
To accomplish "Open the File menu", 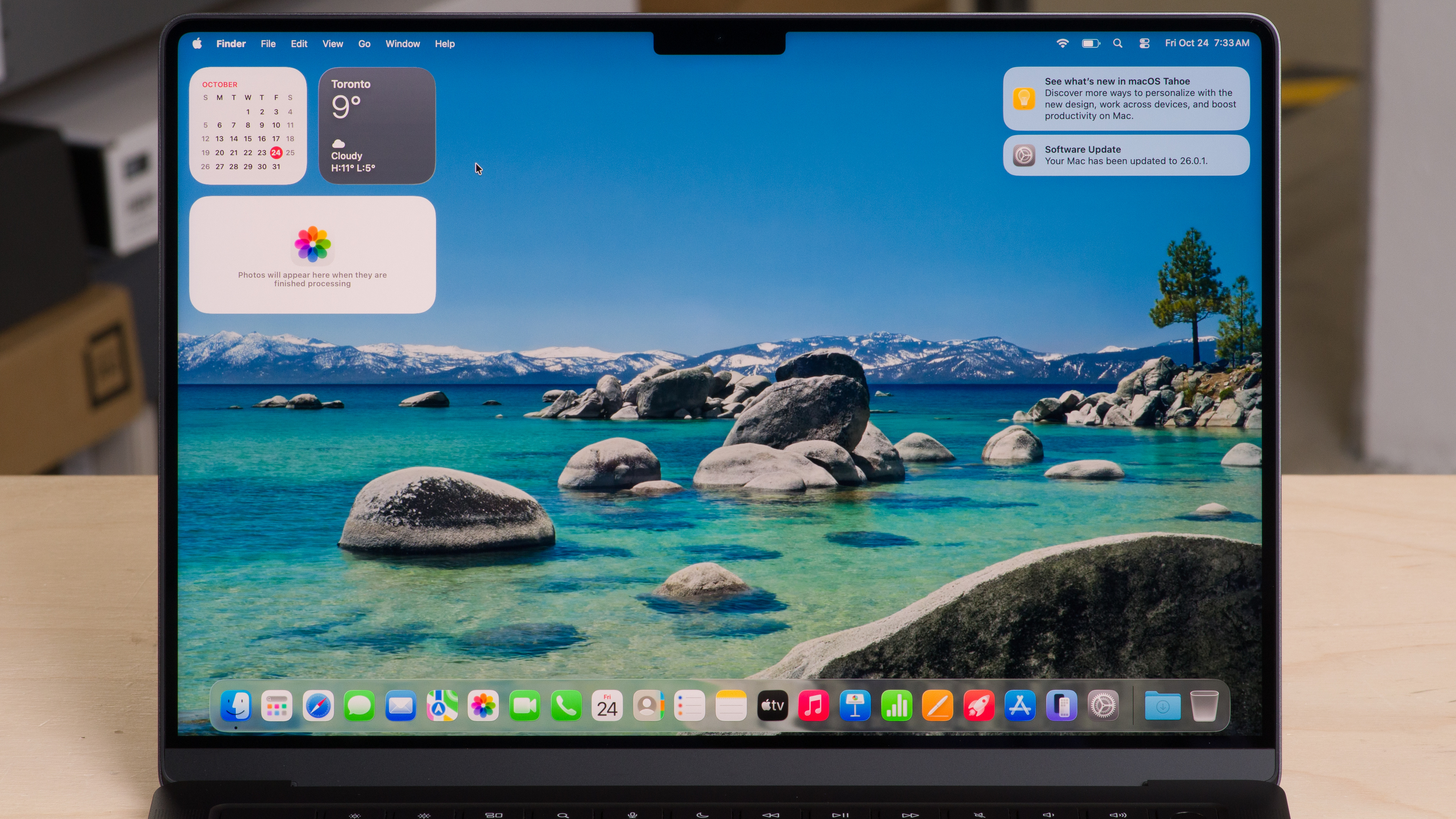I will coord(268,44).
